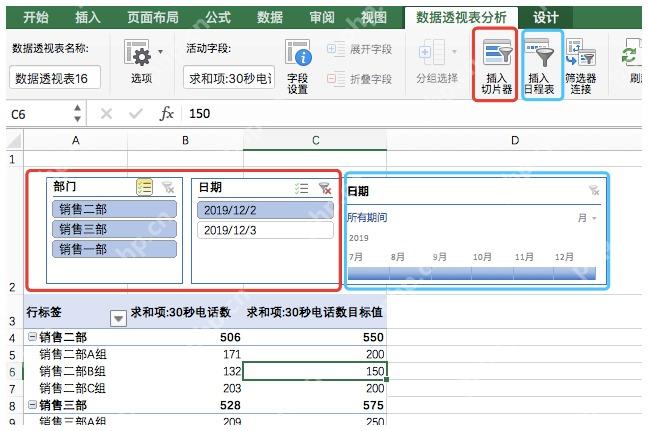648x431 pixels.
Task: Switch to the 视图 tab
Action: pyautogui.click(x=374, y=17)
